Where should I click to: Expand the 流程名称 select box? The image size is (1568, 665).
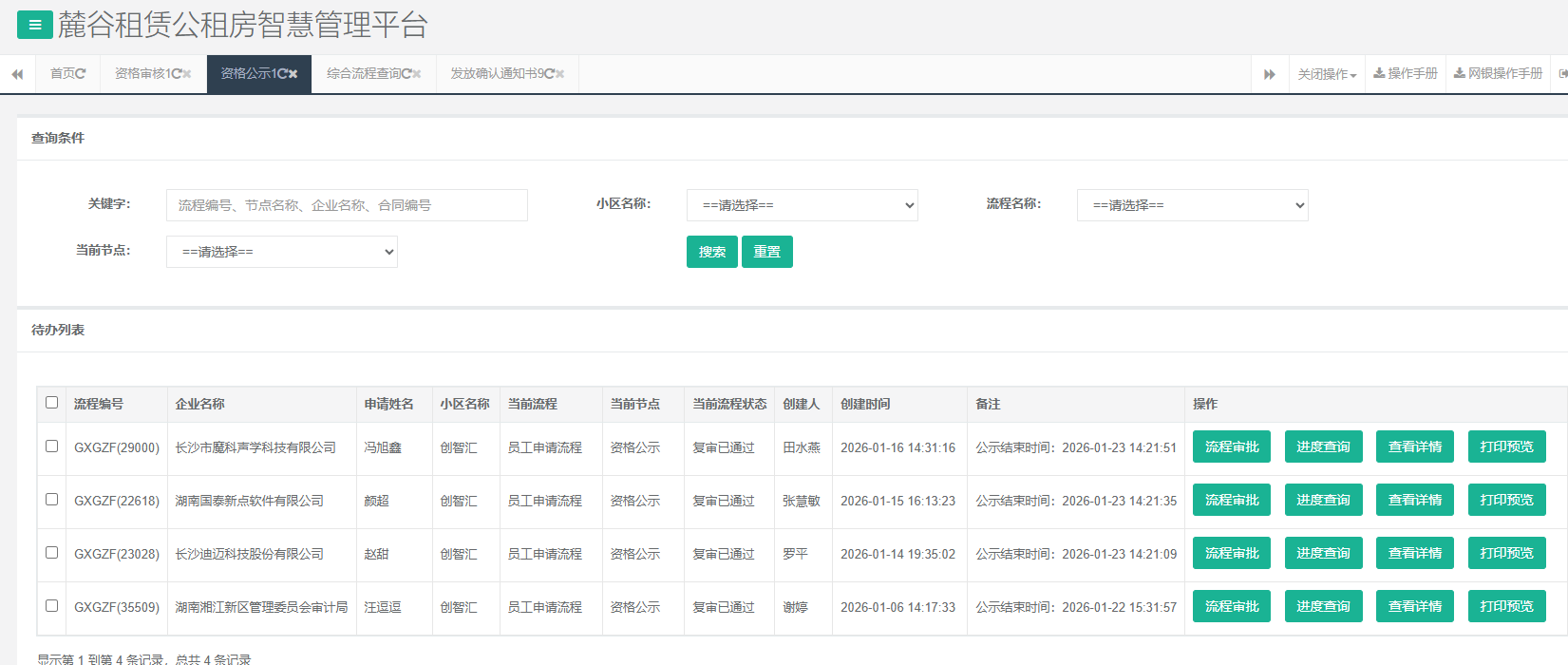click(1192, 205)
